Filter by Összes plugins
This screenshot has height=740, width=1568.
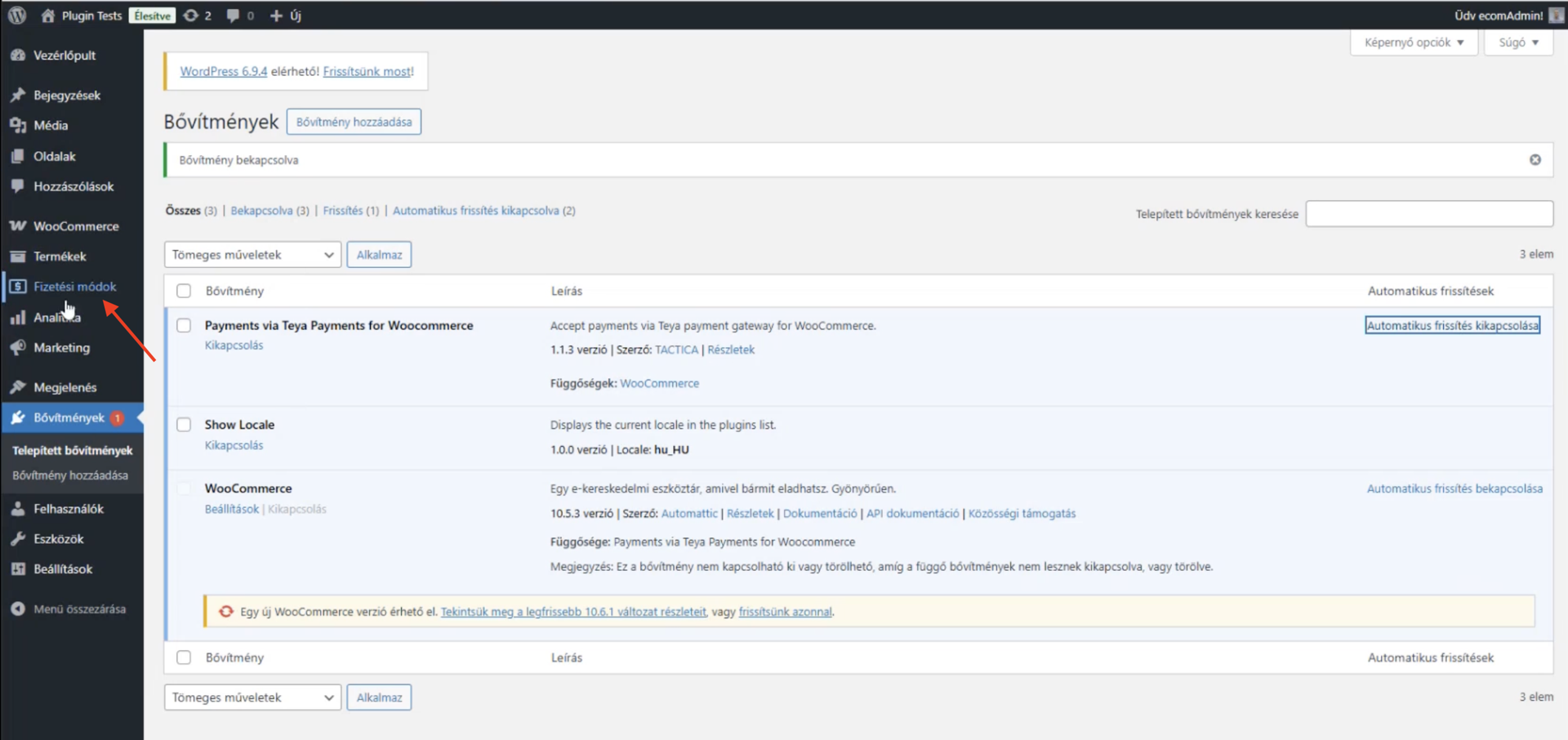pyautogui.click(x=183, y=211)
